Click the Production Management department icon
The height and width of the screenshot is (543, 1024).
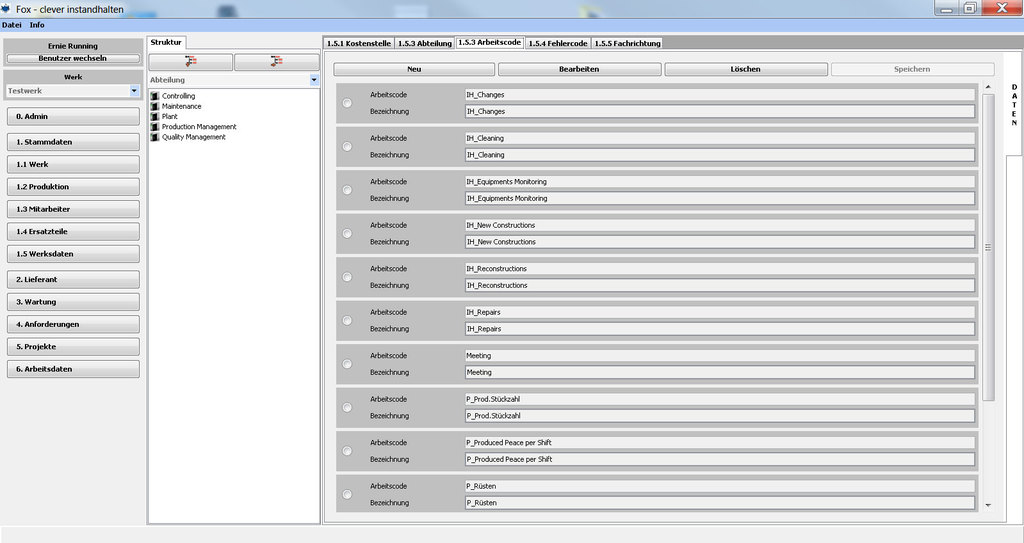155,127
